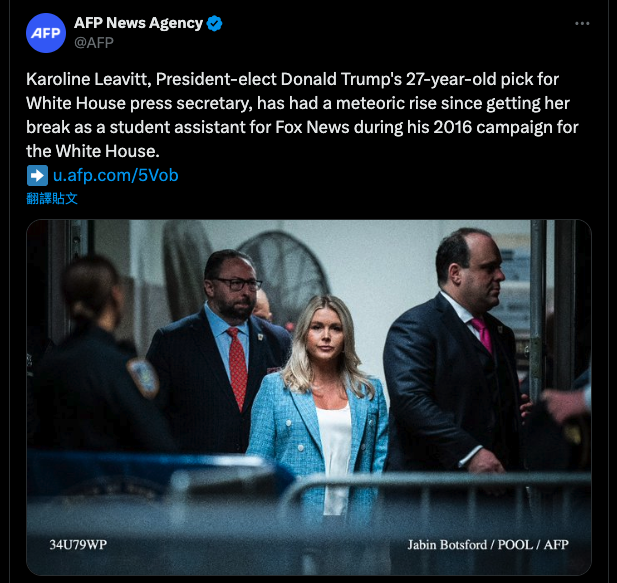Click the @AFP handle

(94, 42)
